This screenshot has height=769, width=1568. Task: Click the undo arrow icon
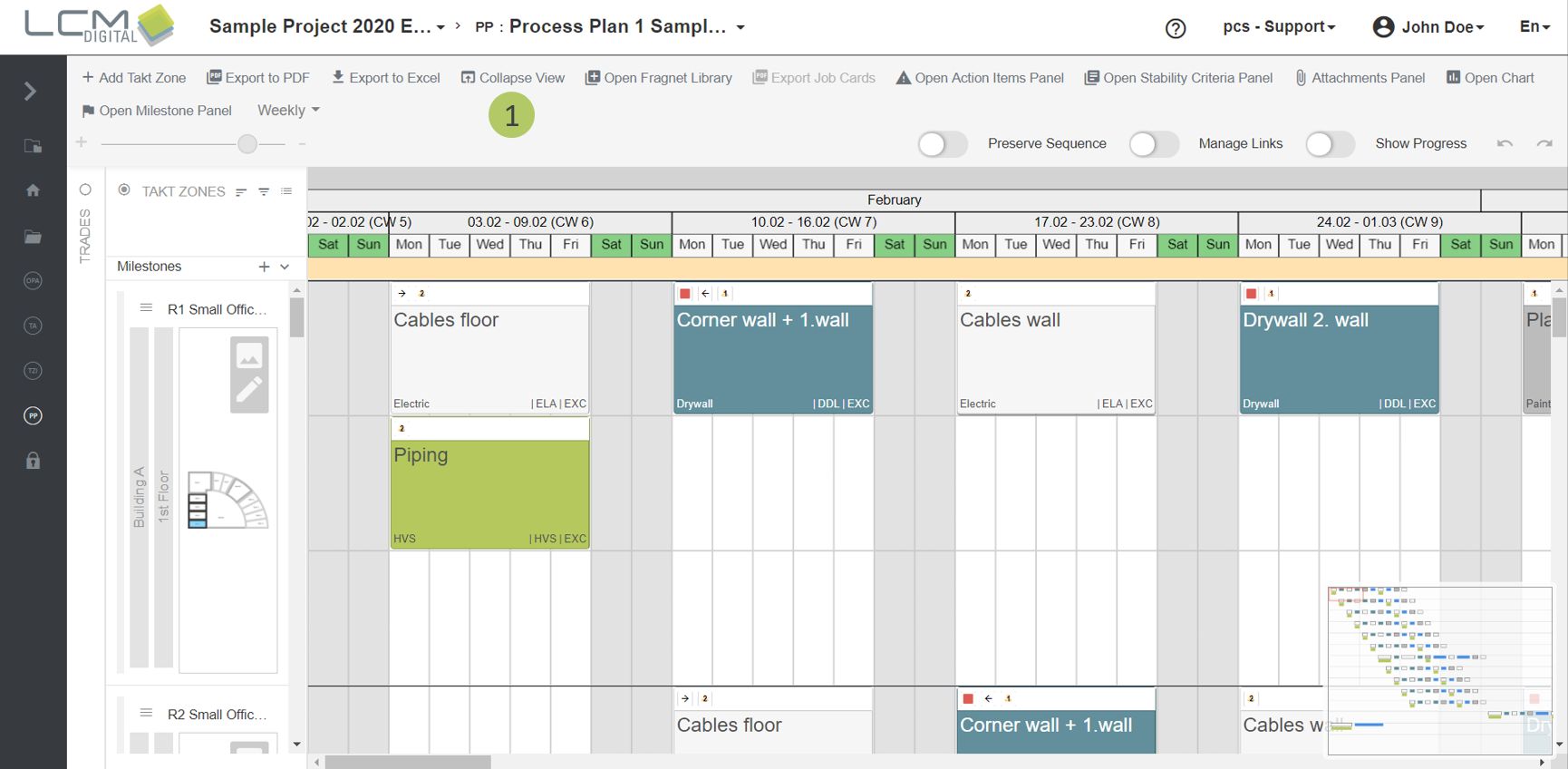point(1505,143)
